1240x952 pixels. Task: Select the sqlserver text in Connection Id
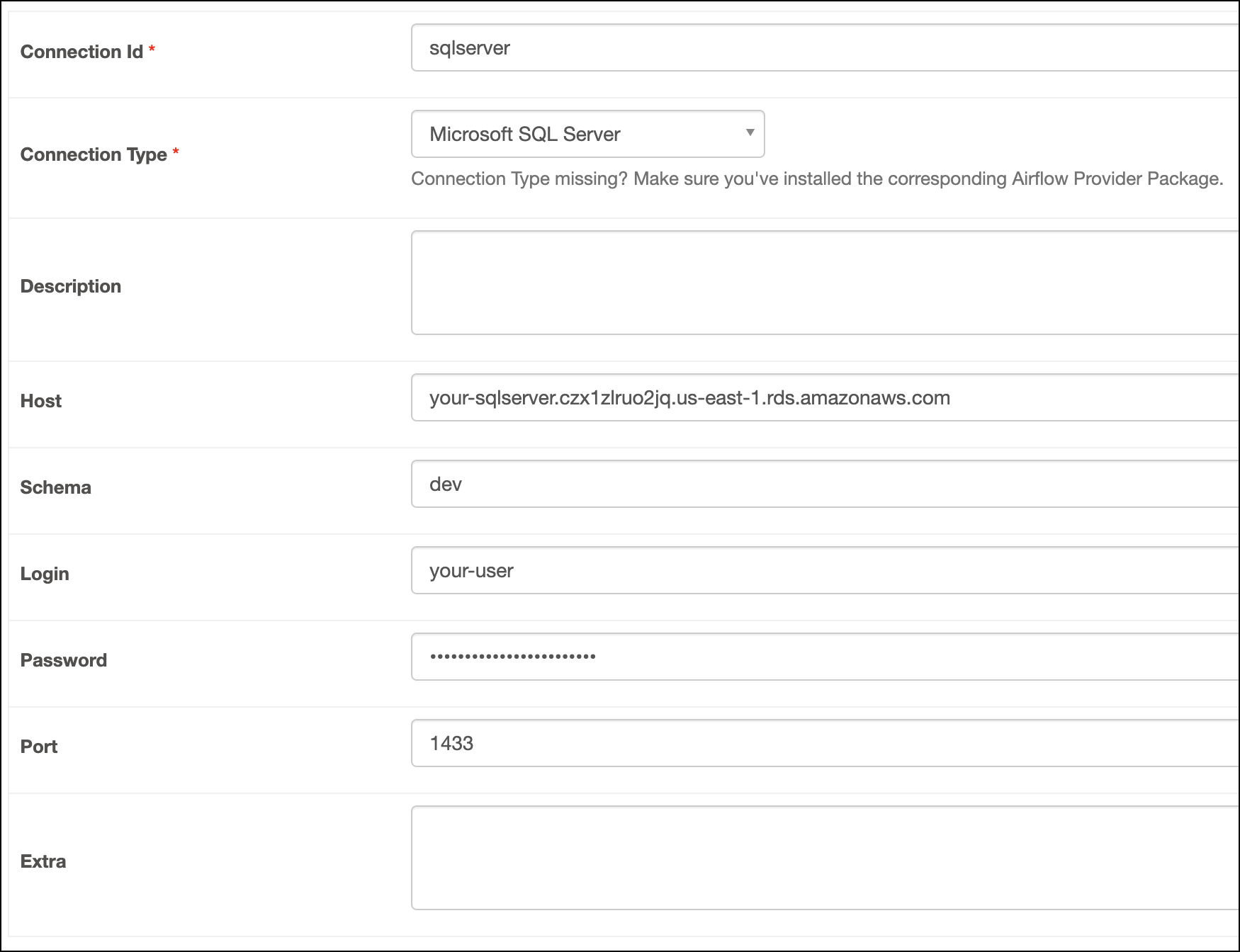pos(470,48)
